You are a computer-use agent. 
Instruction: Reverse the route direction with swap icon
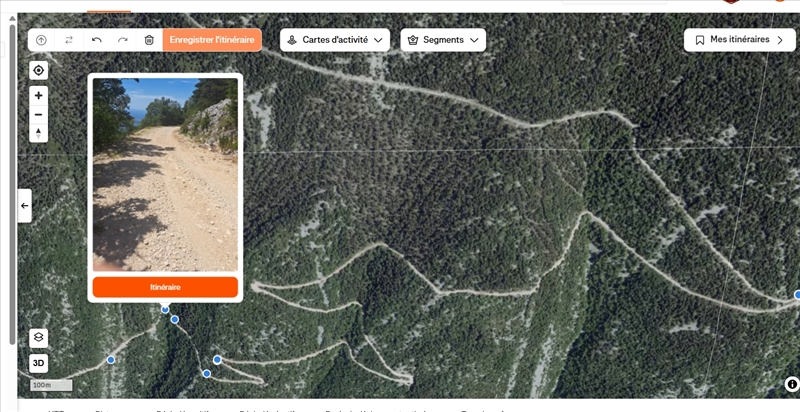click(x=69, y=40)
